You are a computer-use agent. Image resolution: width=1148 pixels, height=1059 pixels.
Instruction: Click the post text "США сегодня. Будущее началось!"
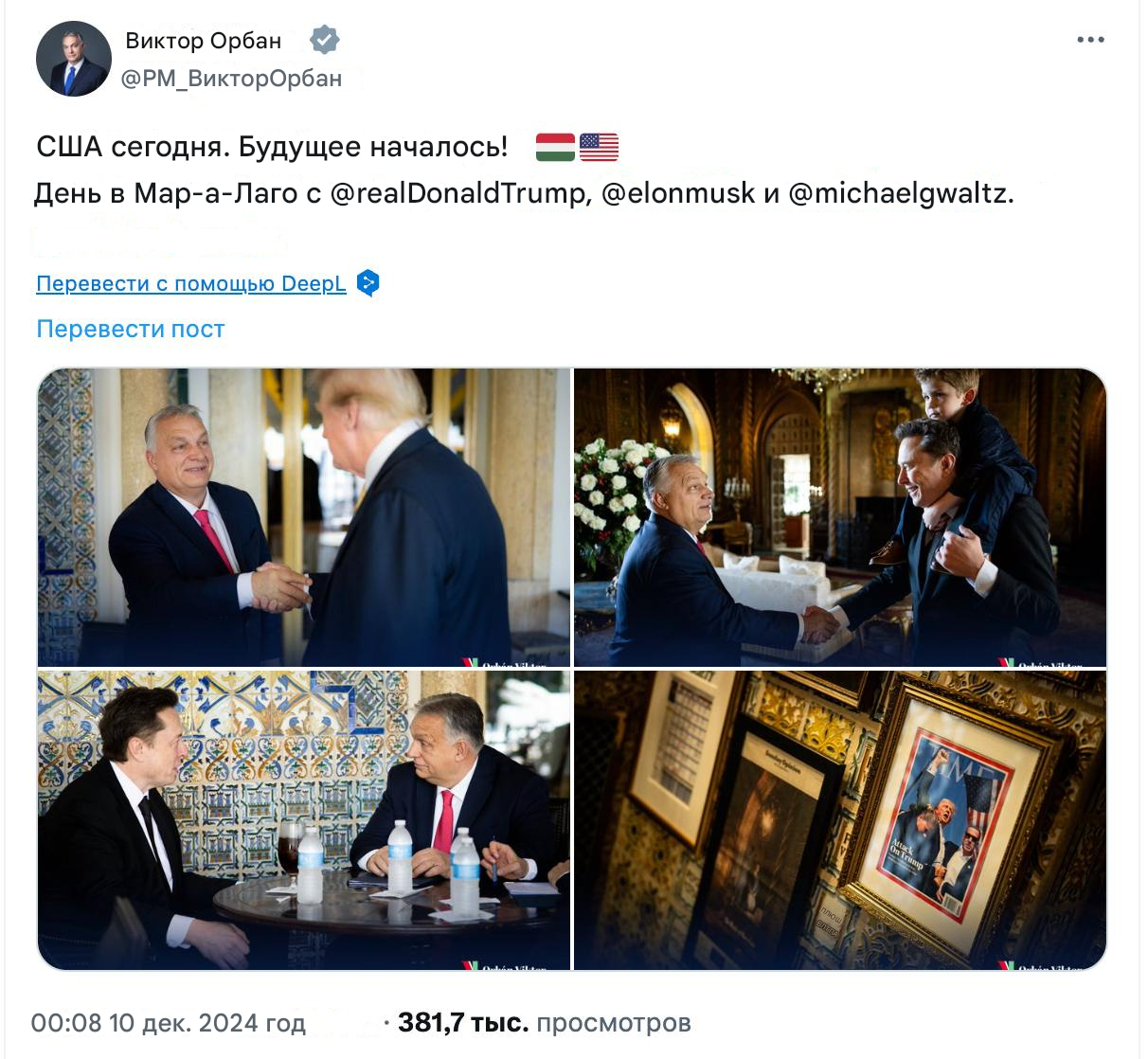[272, 147]
